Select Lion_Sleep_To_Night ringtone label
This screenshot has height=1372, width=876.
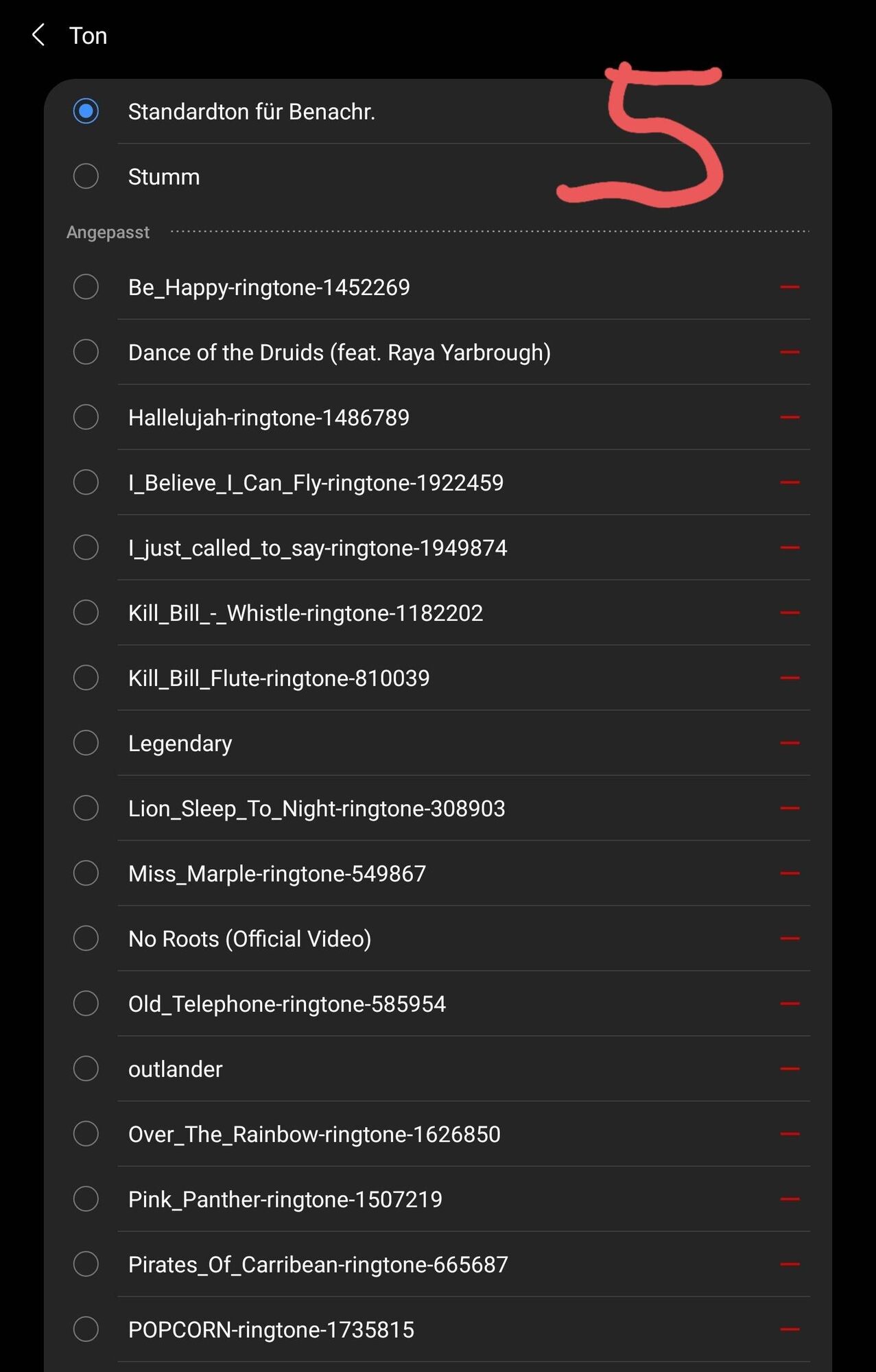click(316, 808)
